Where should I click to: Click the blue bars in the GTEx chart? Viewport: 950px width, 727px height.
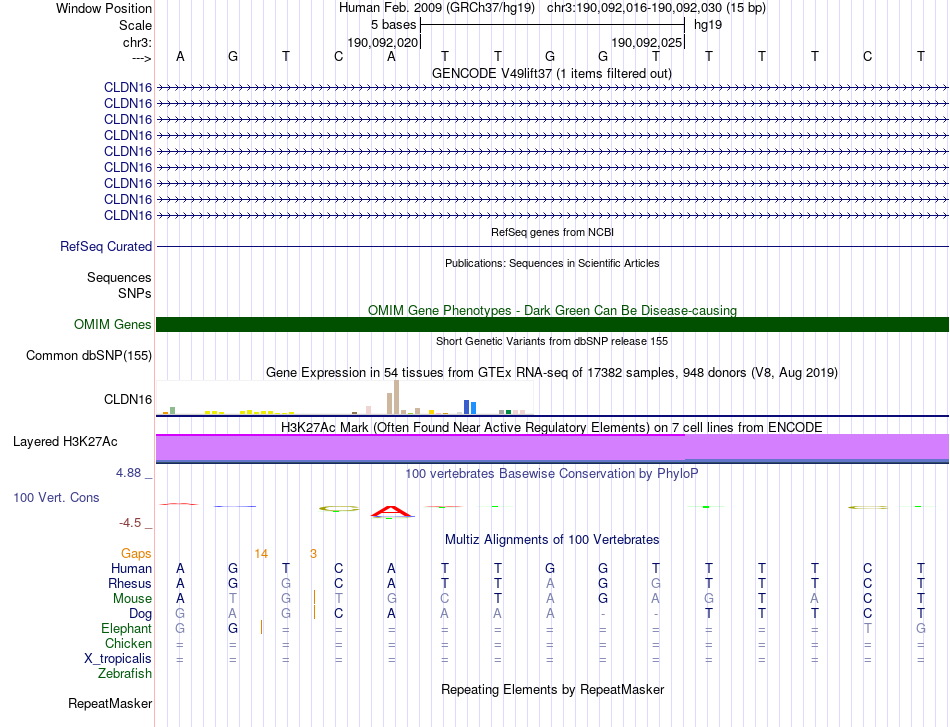tap(470, 407)
